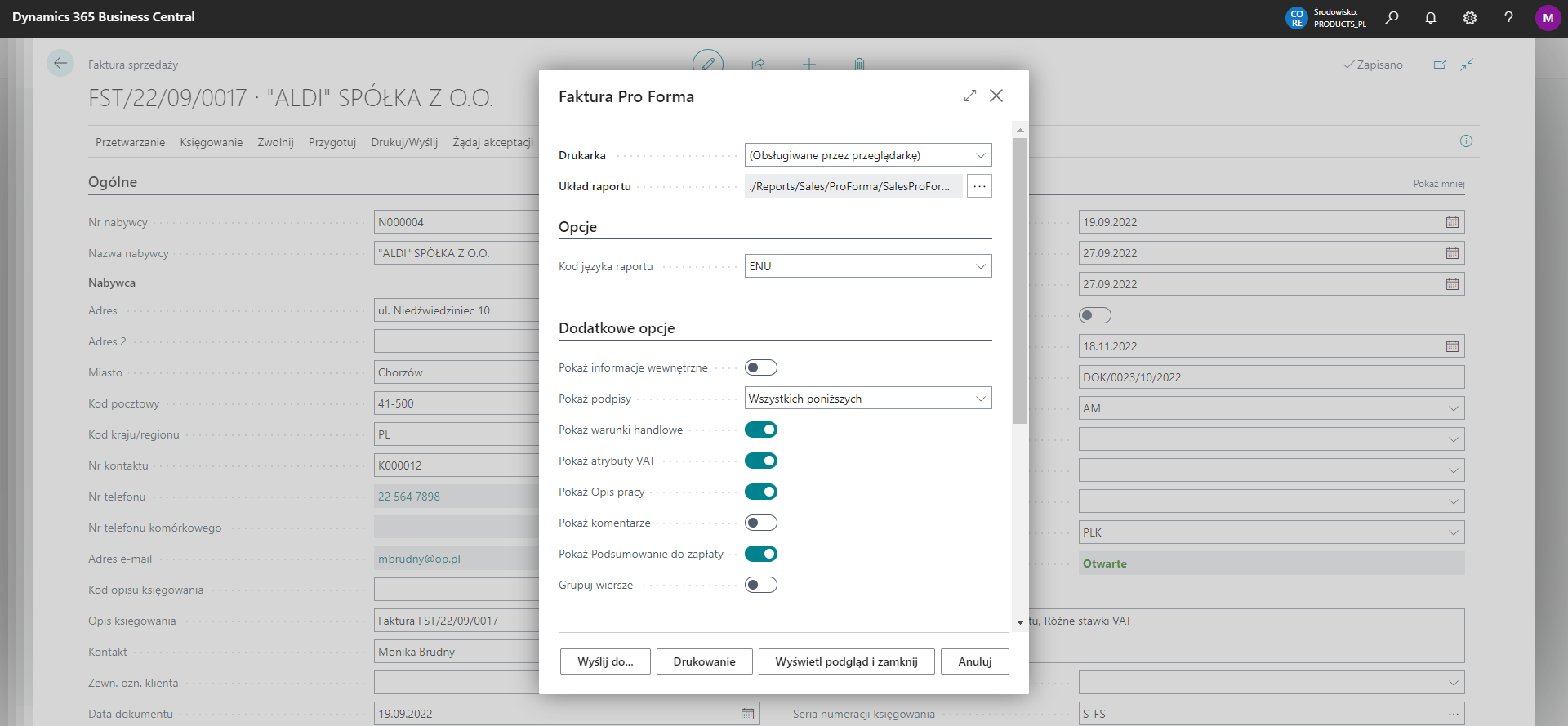
Task: Open the Przygotuj menu
Action: (332, 142)
